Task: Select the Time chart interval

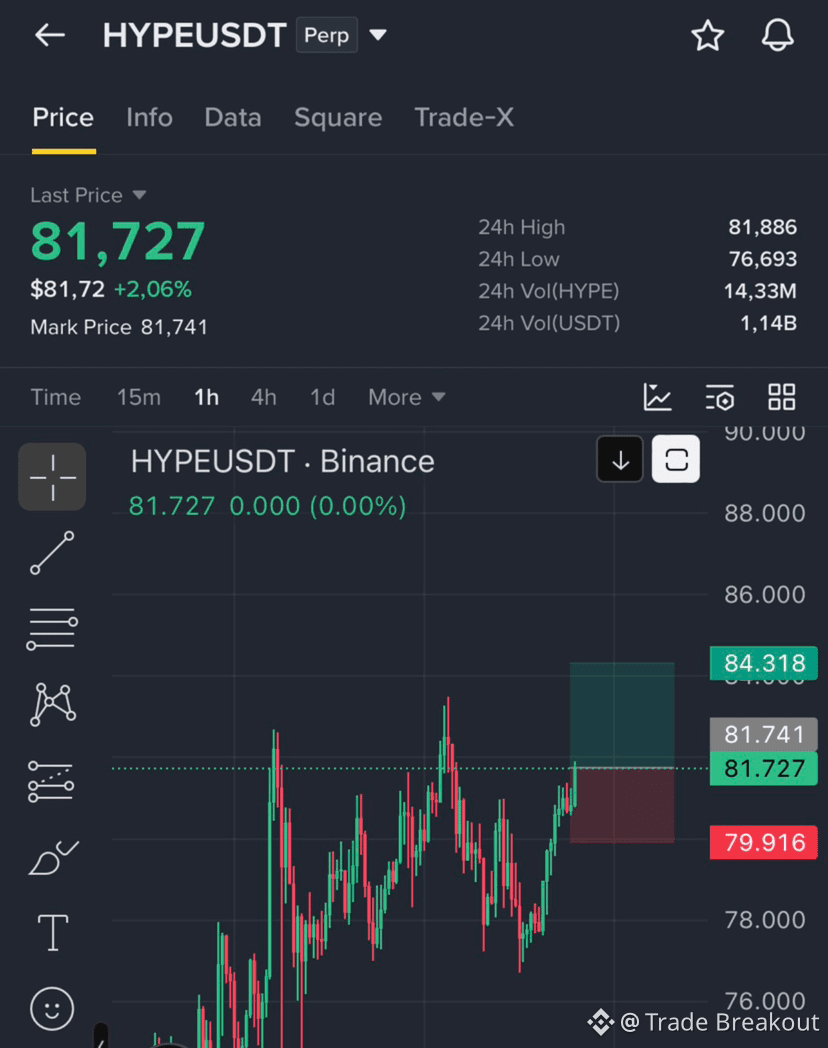Action: pyautogui.click(x=55, y=397)
